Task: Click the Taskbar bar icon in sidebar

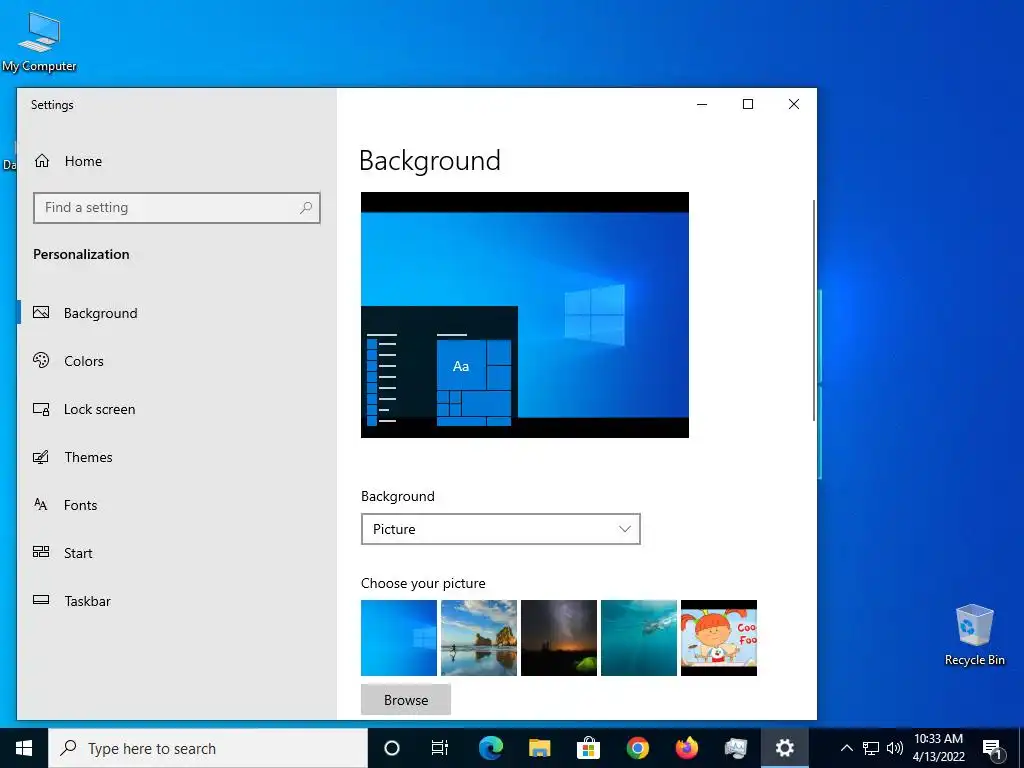Action: click(x=41, y=600)
